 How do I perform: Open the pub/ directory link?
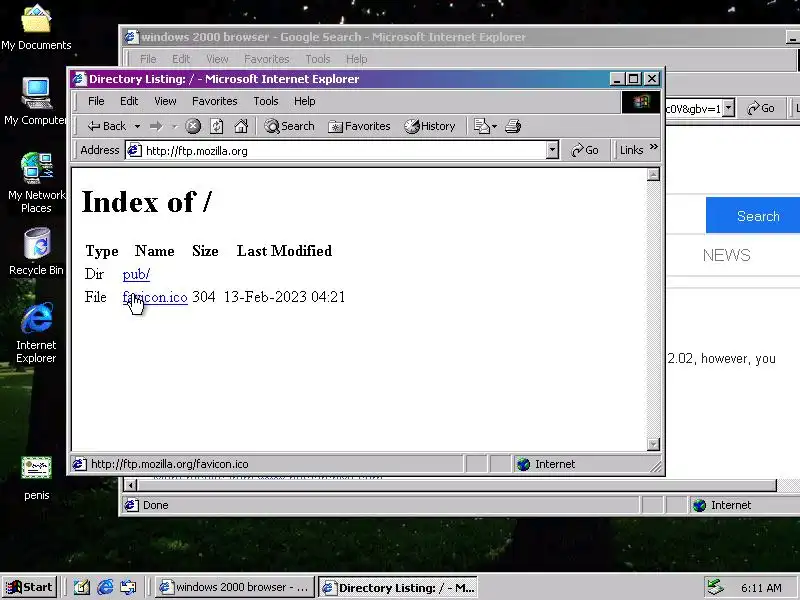coord(136,274)
